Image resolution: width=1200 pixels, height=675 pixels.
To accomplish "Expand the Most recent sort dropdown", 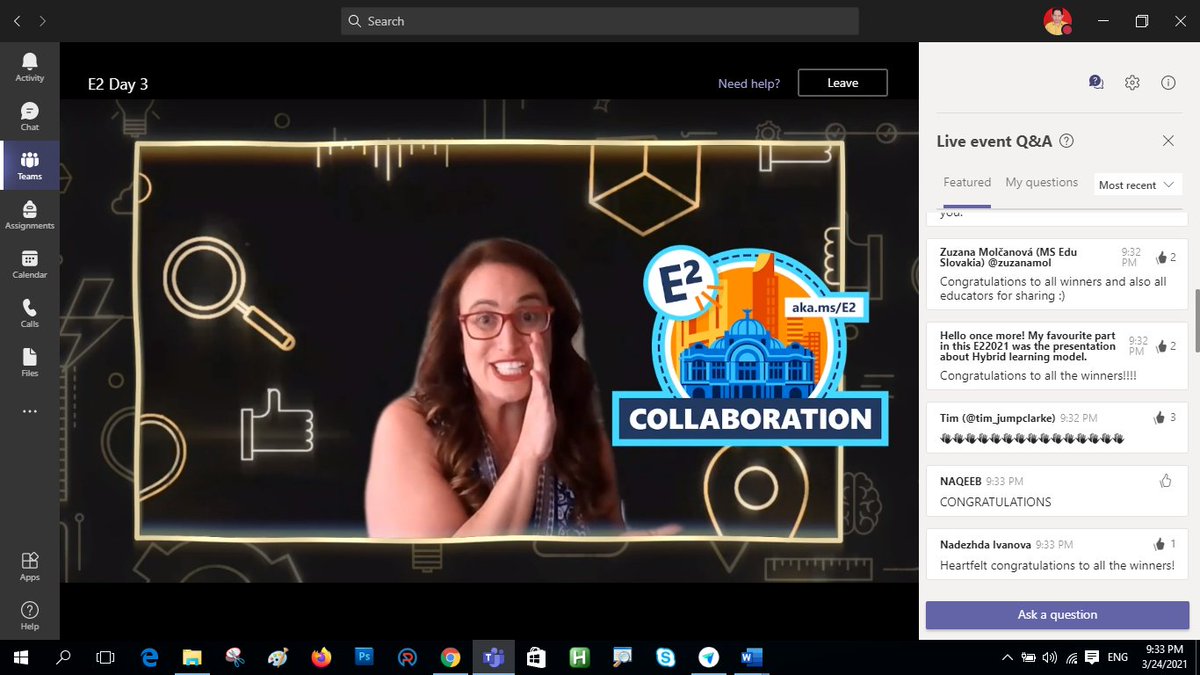I will 1138,185.
